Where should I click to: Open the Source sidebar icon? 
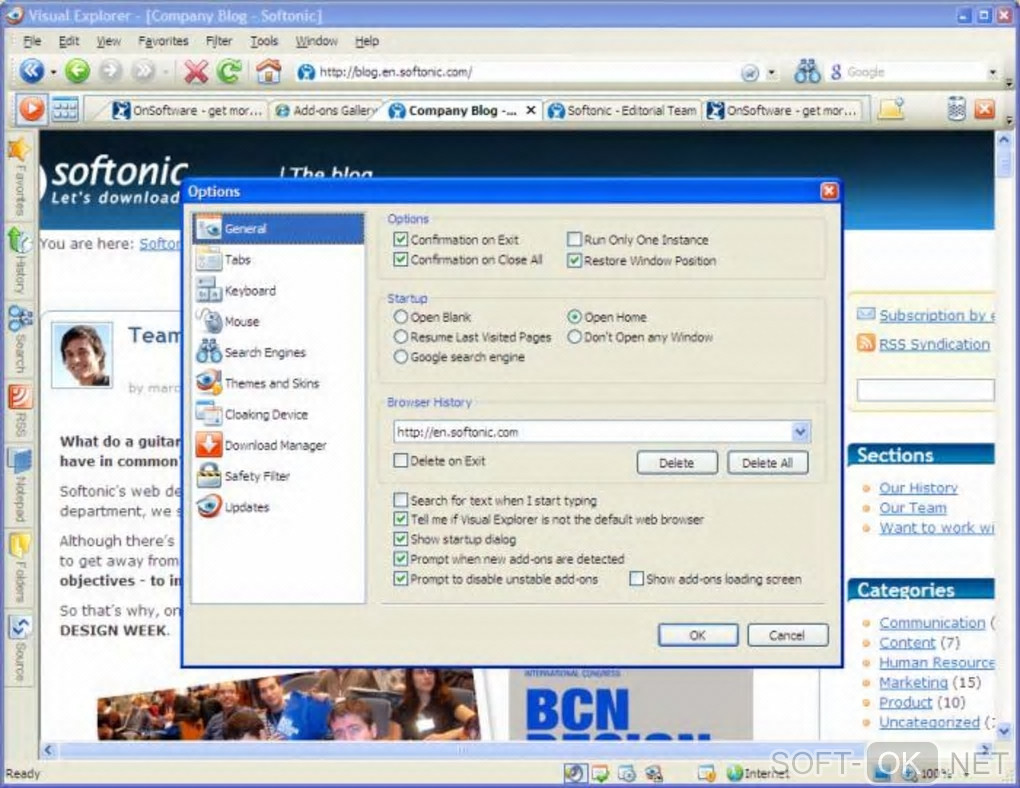click(20, 627)
